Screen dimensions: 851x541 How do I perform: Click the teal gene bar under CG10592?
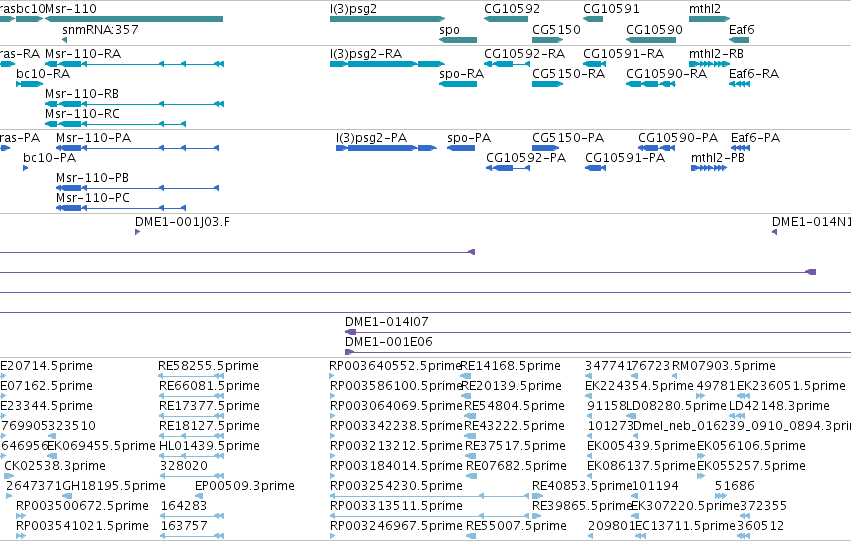click(506, 19)
